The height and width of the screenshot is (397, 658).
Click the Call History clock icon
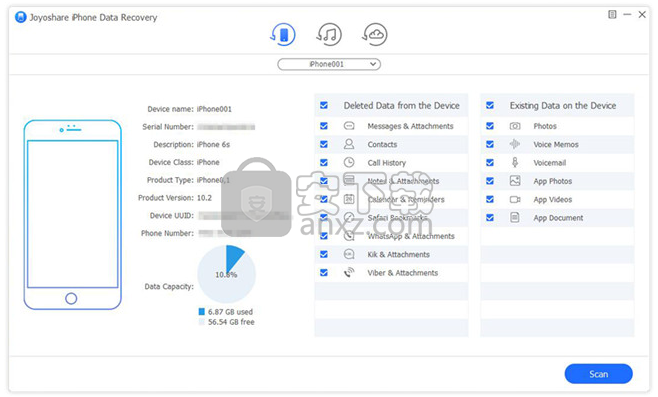tap(349, 162)
